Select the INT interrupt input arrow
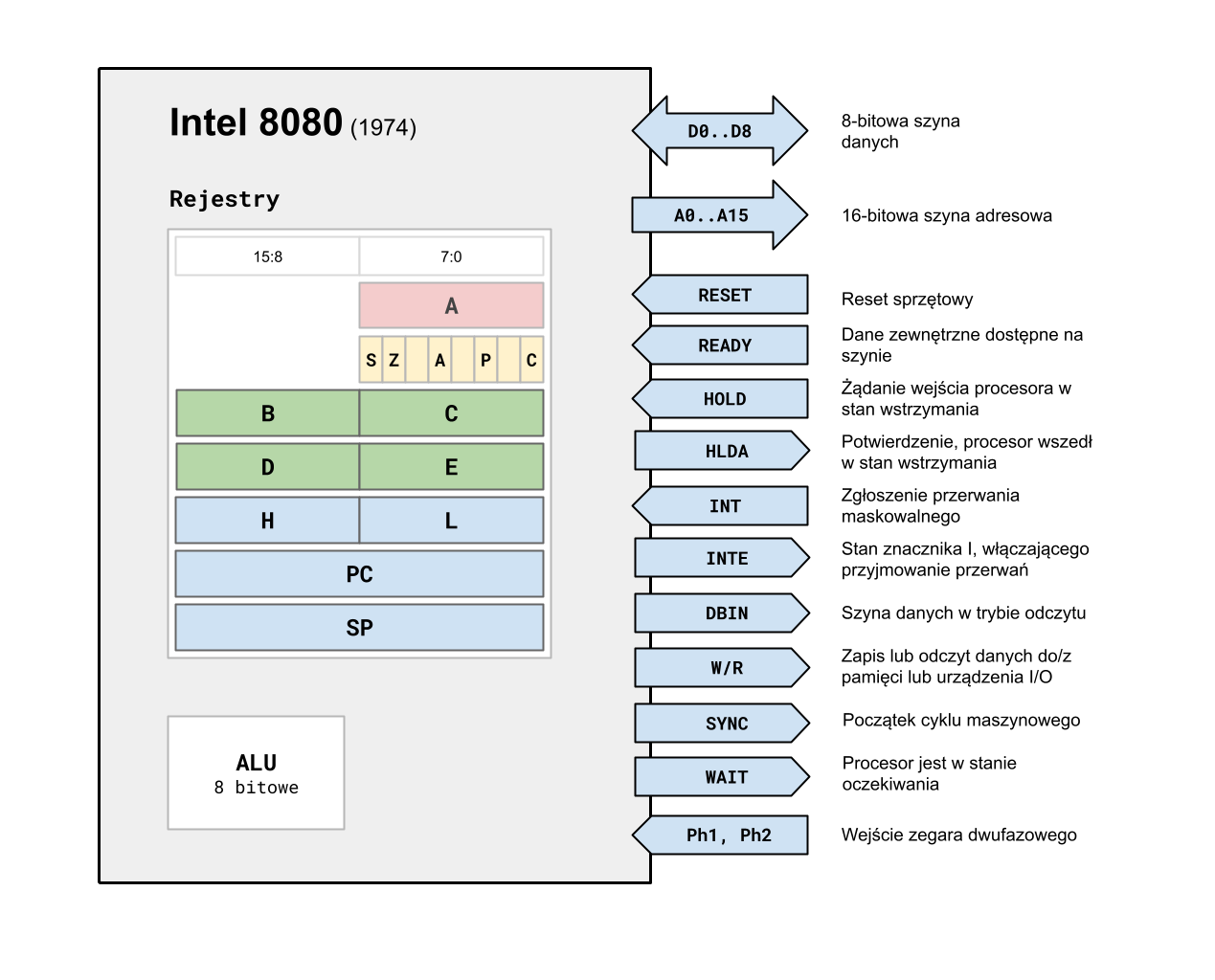Viewport: 1215px width, 980px height. click(723, 506)
